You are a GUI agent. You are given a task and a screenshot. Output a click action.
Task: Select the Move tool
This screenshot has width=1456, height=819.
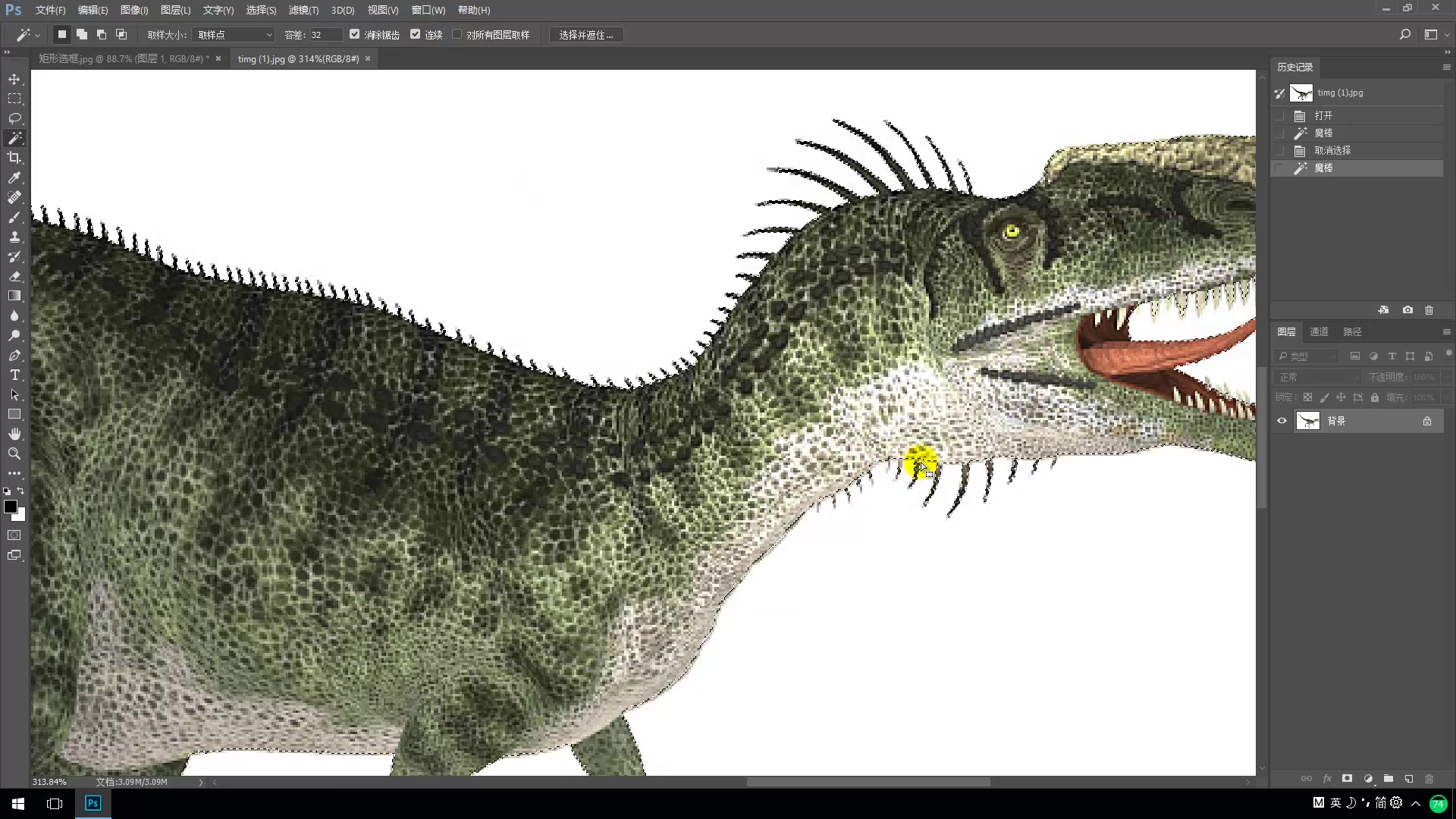pyautogui.click(x=14, y=79)
